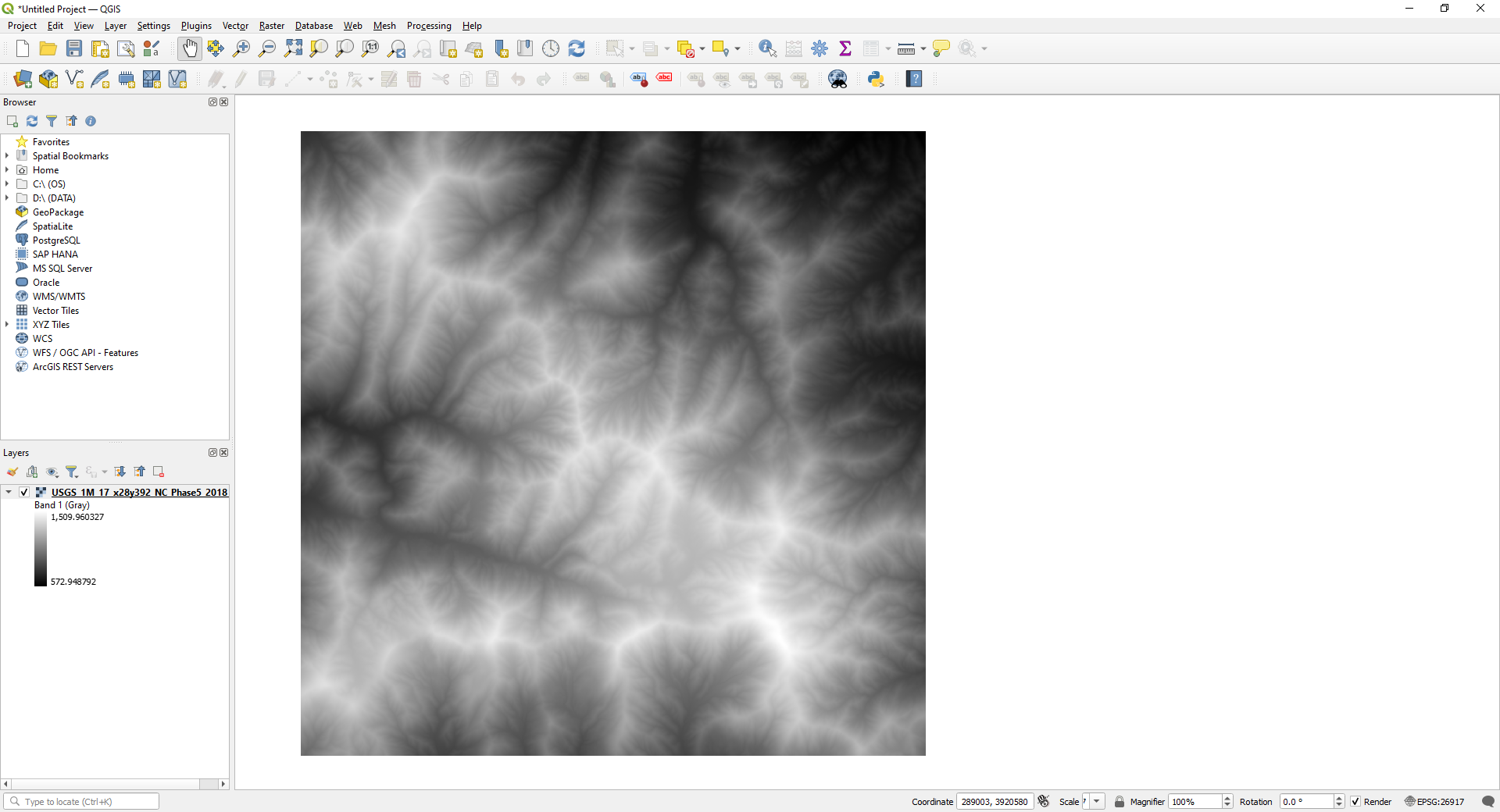Save the project with the floppy disk icon

(x=74, y=48)
